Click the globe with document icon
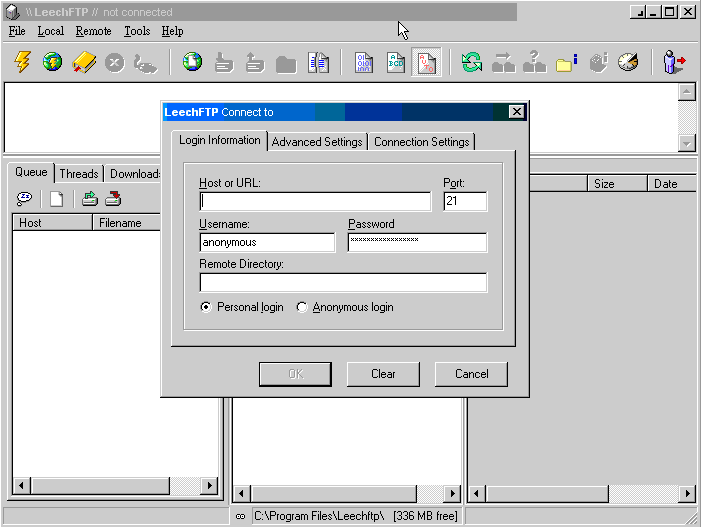The image size is (701, 527). [x=192, y=62]
